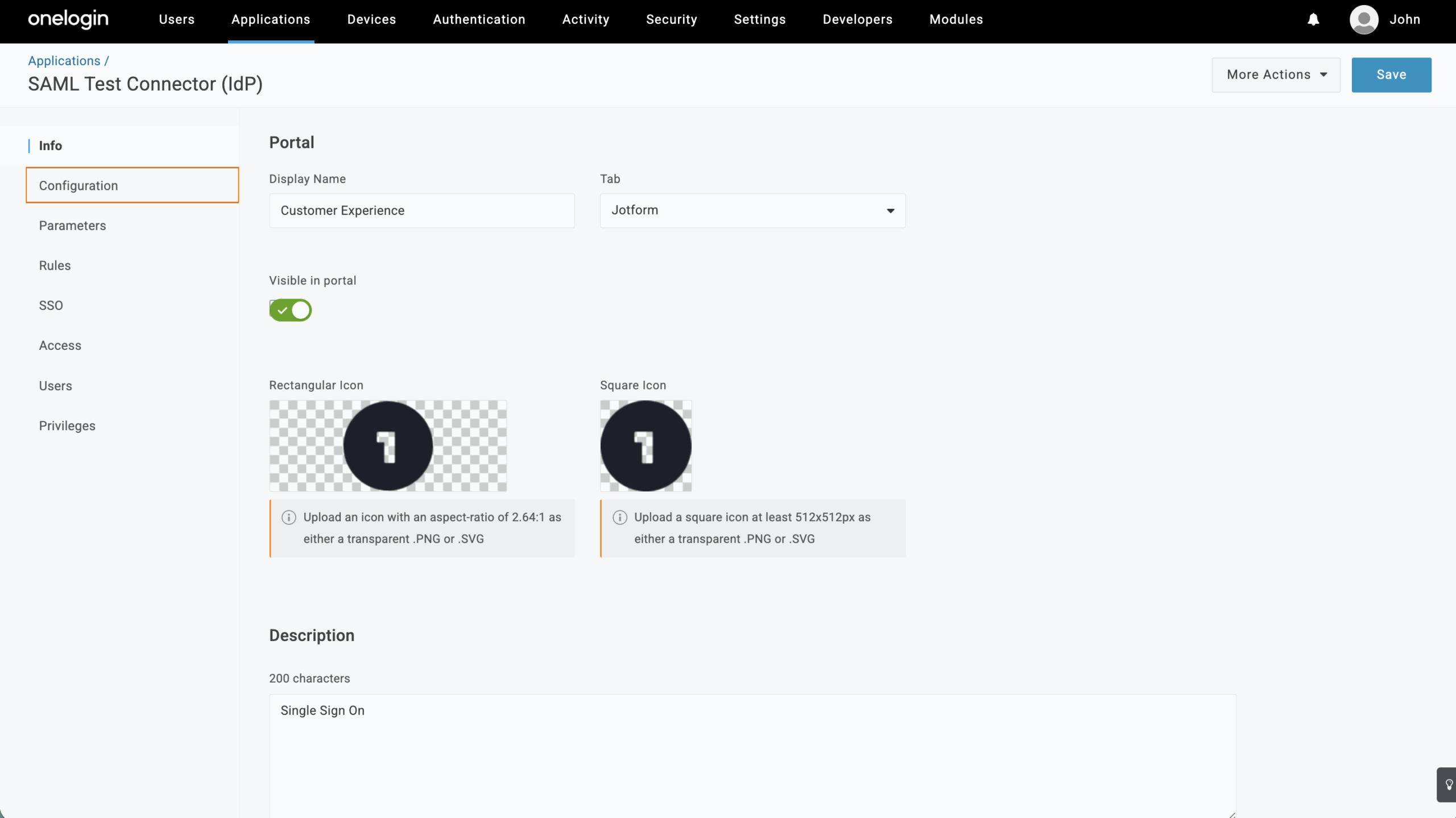The height and width of the screenshot is (818, 1456).
Task: Open the Developers menu
Action: click(857, 19)
